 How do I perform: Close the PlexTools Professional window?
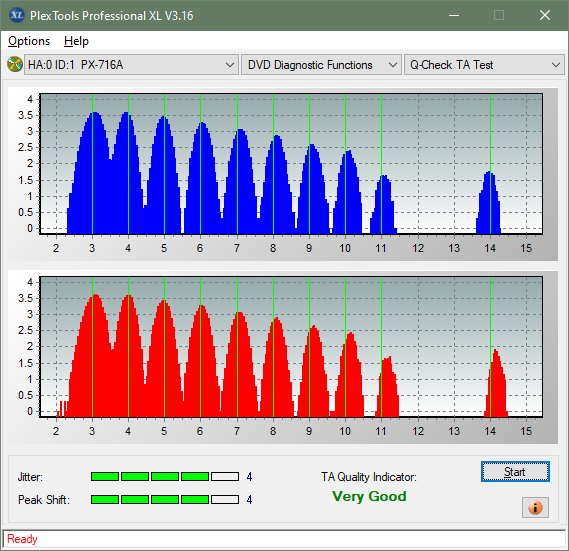click(x=545, y=16)
